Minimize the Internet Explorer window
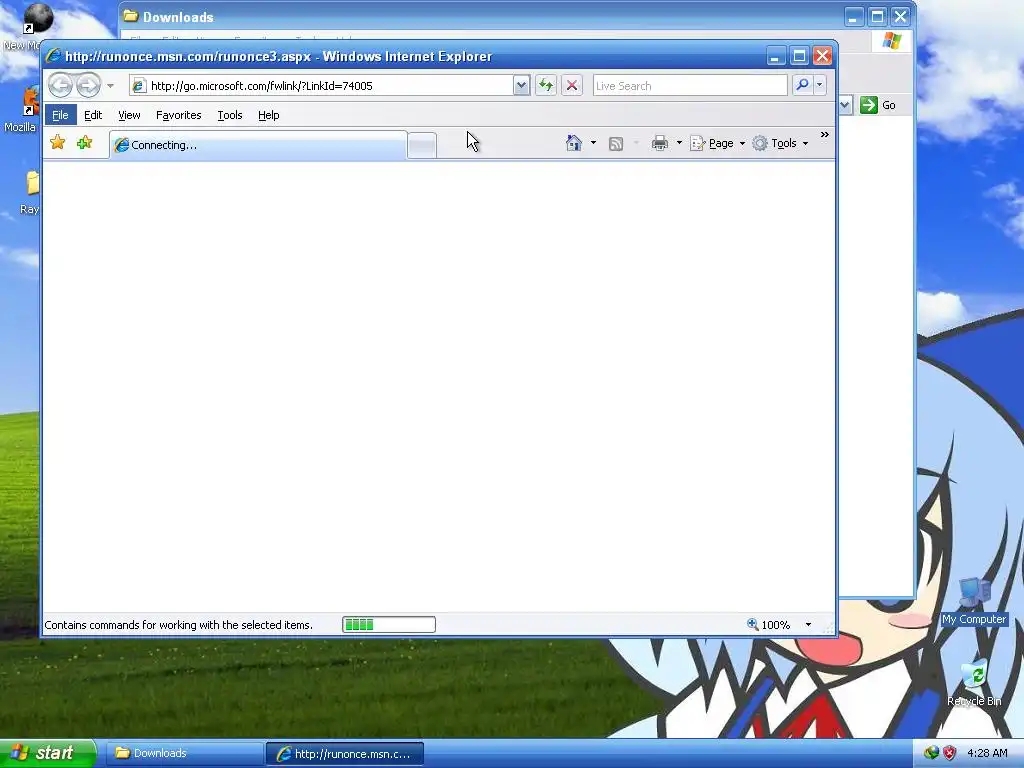1024x768 pixels. [775, 56]
